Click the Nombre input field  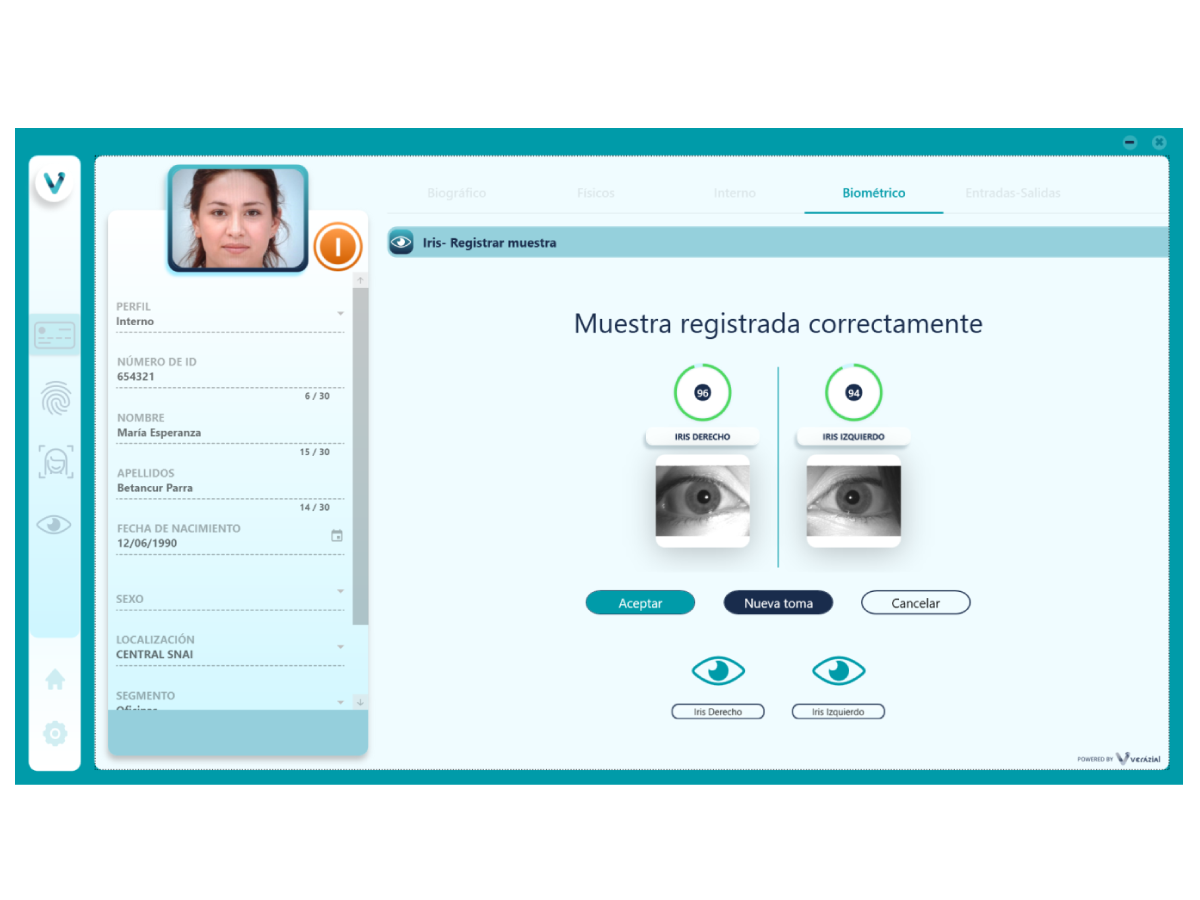(230, 426)
